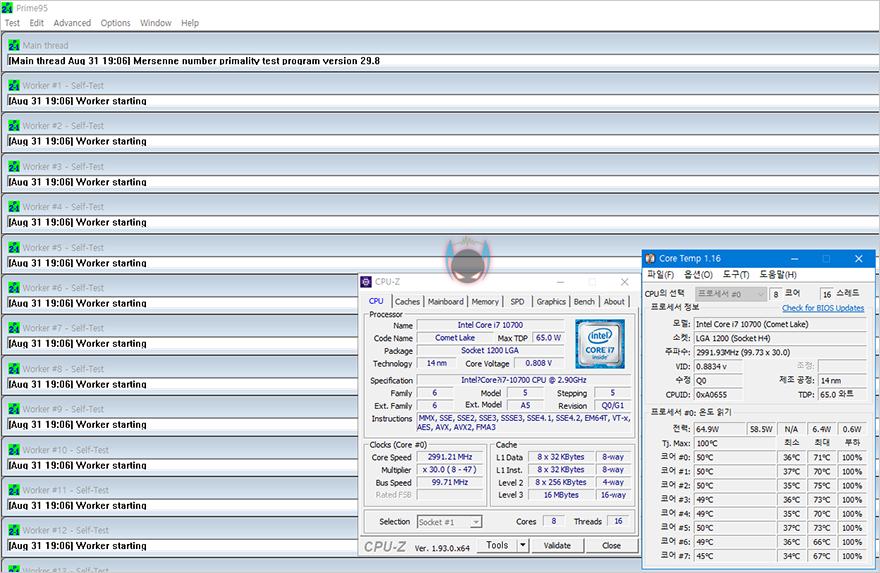The width and height of the screenshot is (880, 573).
Task: Open the Edit menu in Prime95
Action: (36, 23)
